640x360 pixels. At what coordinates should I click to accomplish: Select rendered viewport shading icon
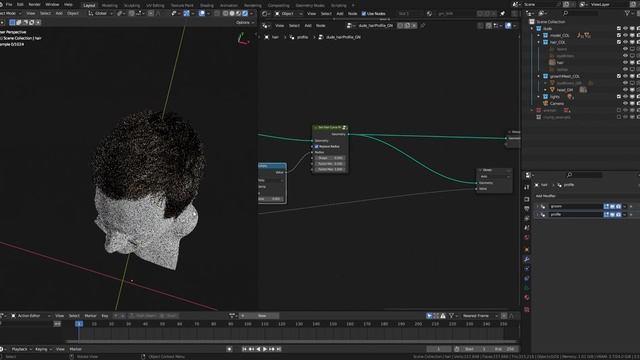click(x=245, y=13)
